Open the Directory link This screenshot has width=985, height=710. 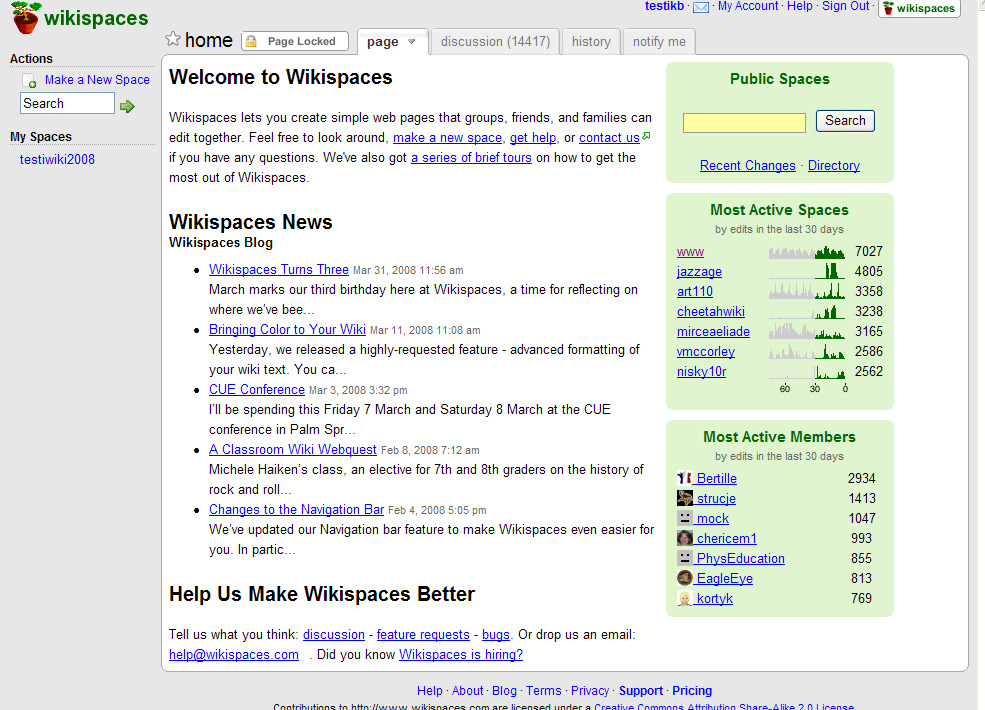(x=834, y=165)
